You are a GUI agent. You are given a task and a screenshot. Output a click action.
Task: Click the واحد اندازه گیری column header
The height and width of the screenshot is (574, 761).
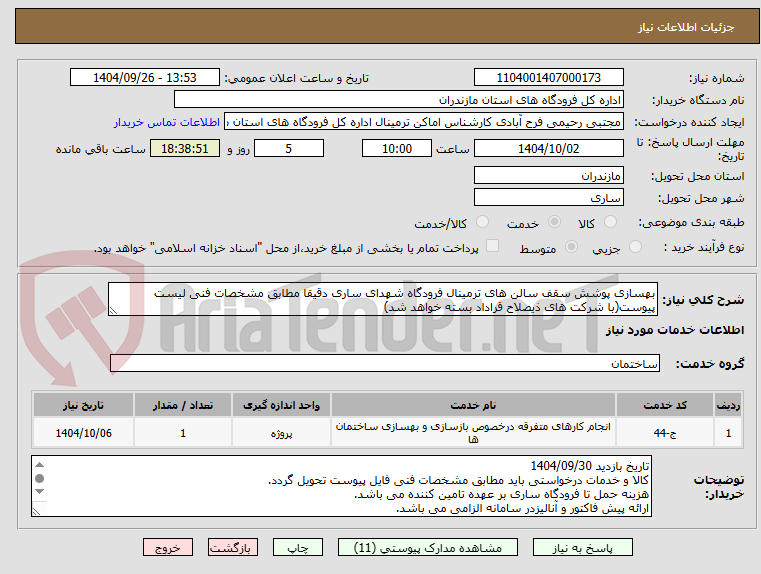pyautogui.click(x=281, y=405)
